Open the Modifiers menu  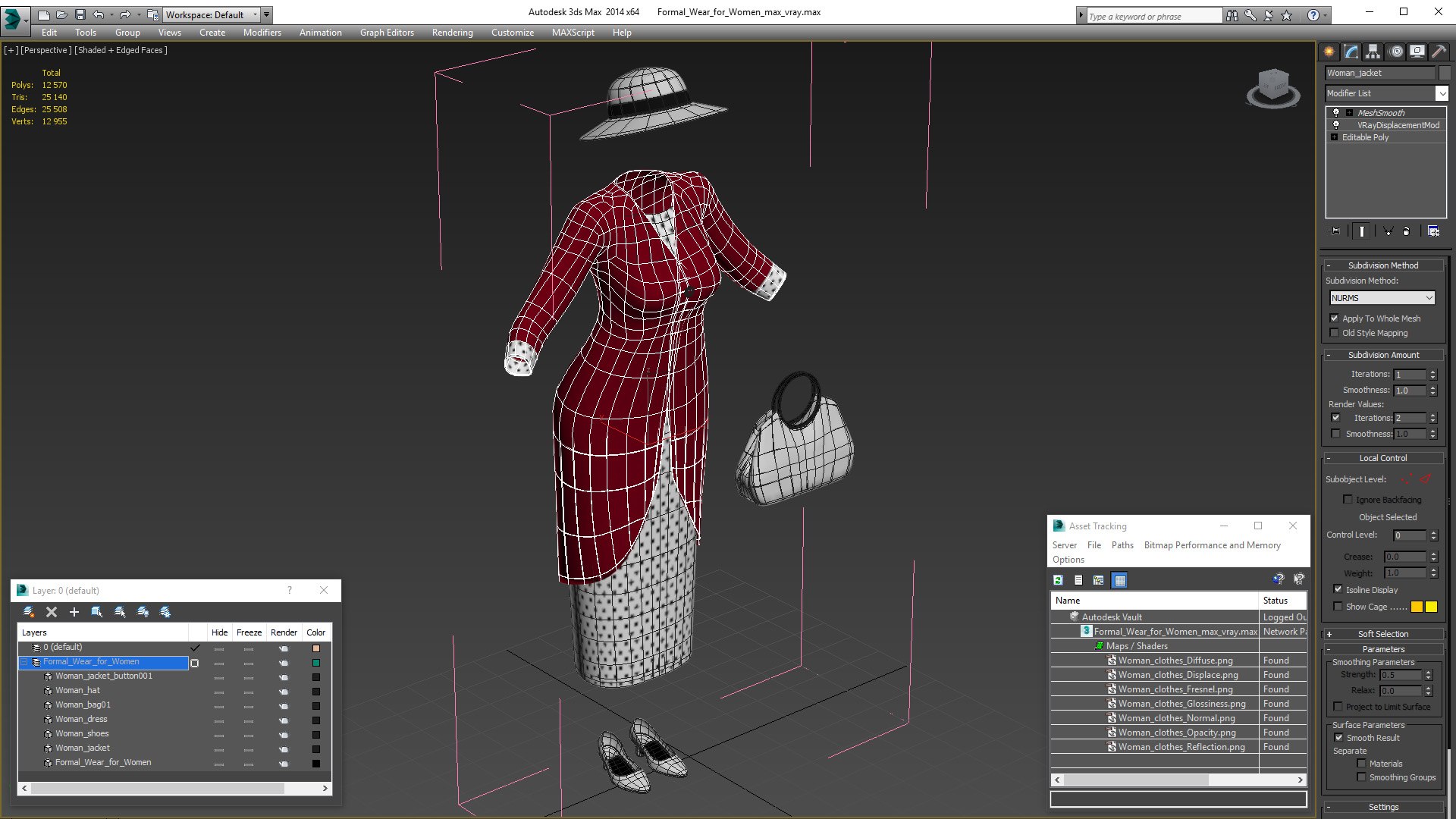(x=262, y=32)
